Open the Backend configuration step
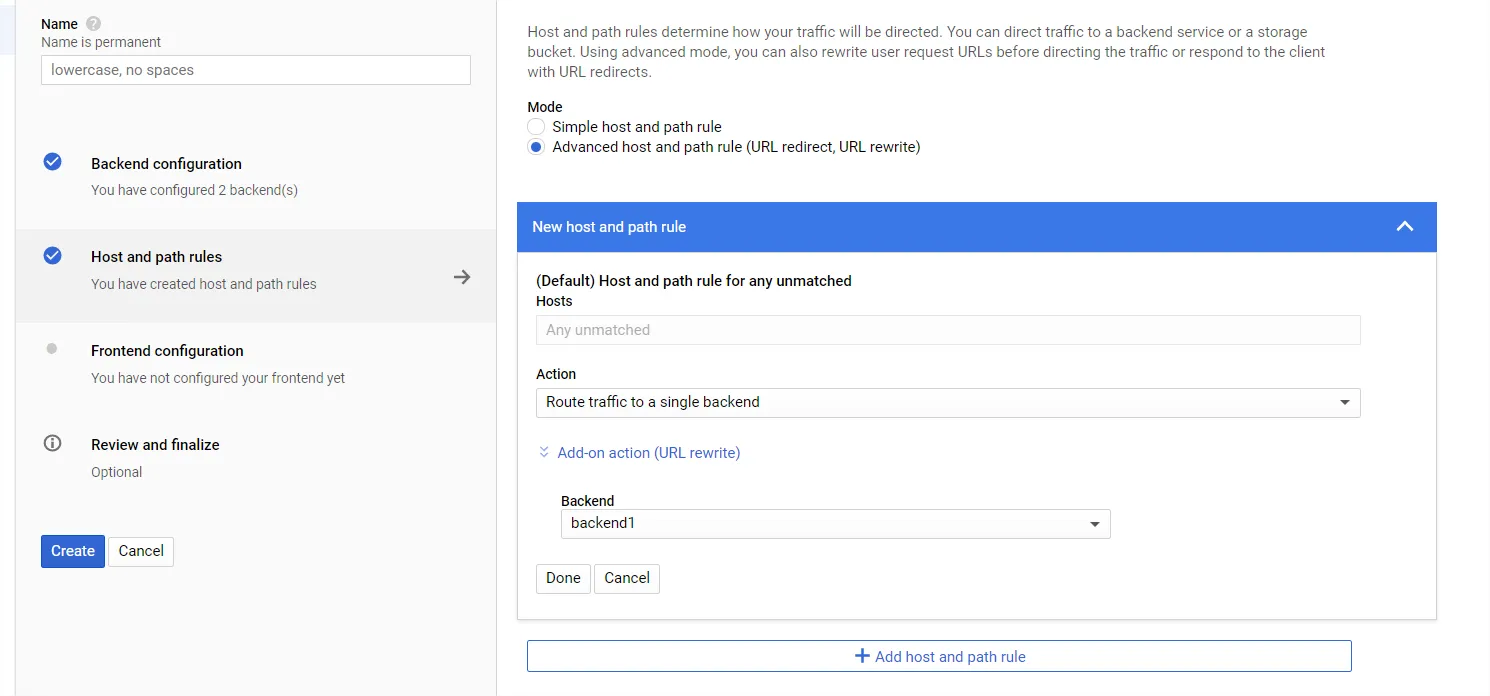This screenshot has width=1490, height=696. tap(166, 164)
